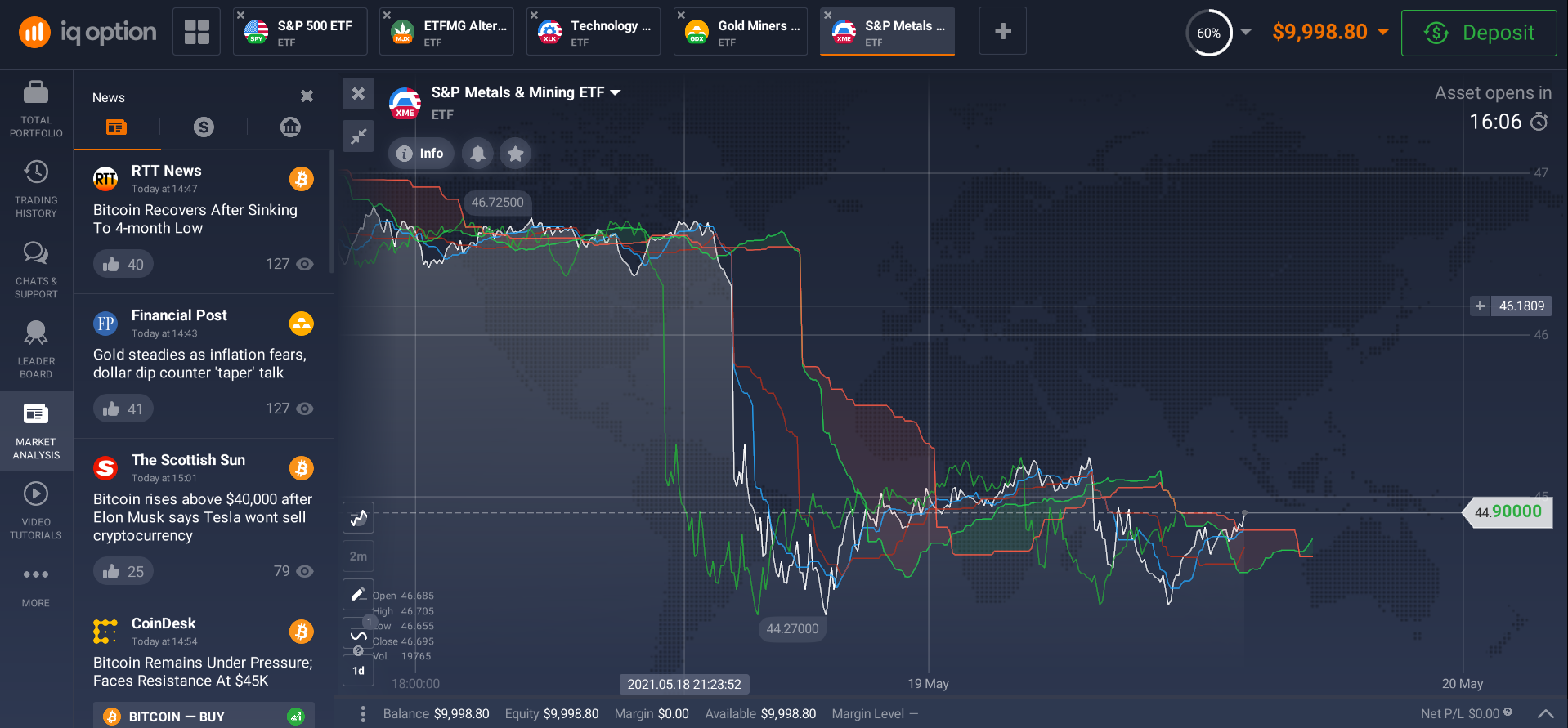Open the More menu in sidebar
Image resolution: width=1568 pixels, height=728 pixels.
(36, 587)
